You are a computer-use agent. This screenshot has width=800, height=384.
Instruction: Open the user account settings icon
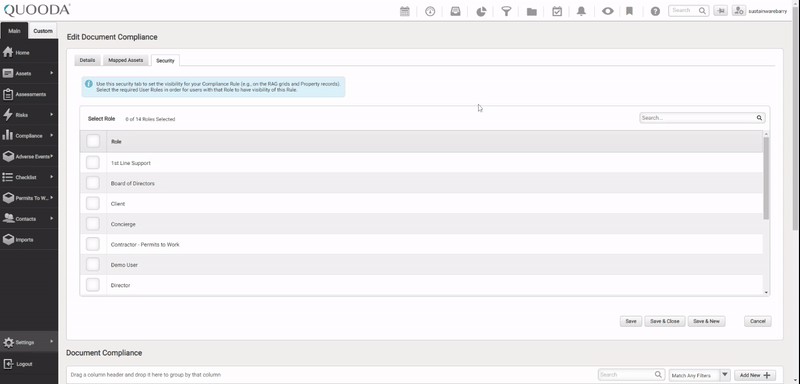[x=739, y=11]
